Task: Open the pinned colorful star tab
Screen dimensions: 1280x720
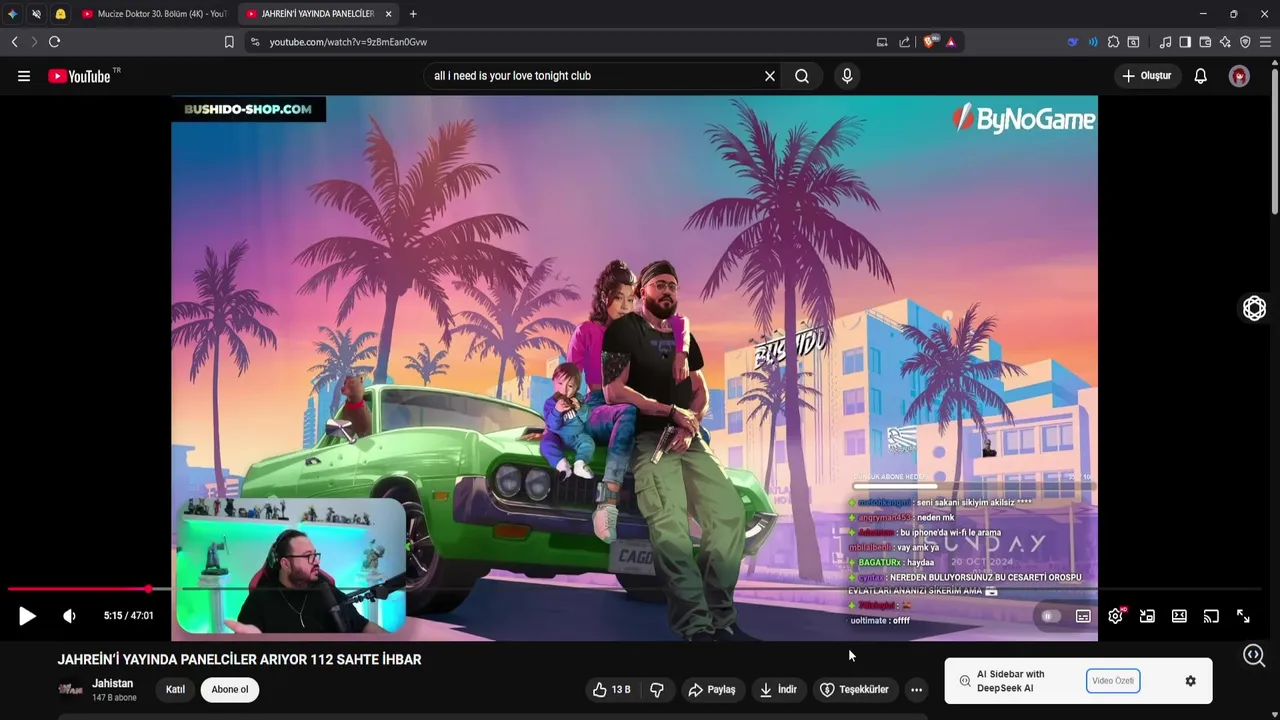Action: pos(12,14)
